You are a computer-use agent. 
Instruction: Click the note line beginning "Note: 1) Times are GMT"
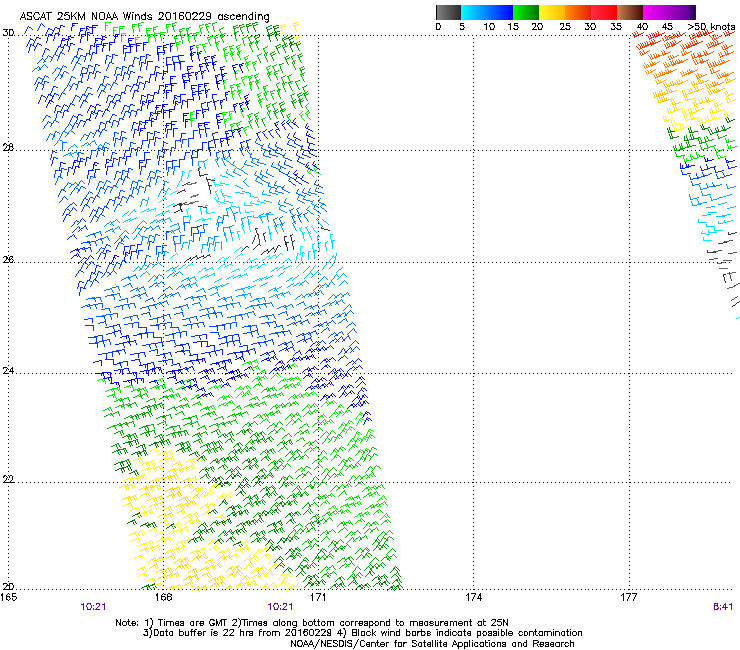pyautogui.click(x=312, y=623)
